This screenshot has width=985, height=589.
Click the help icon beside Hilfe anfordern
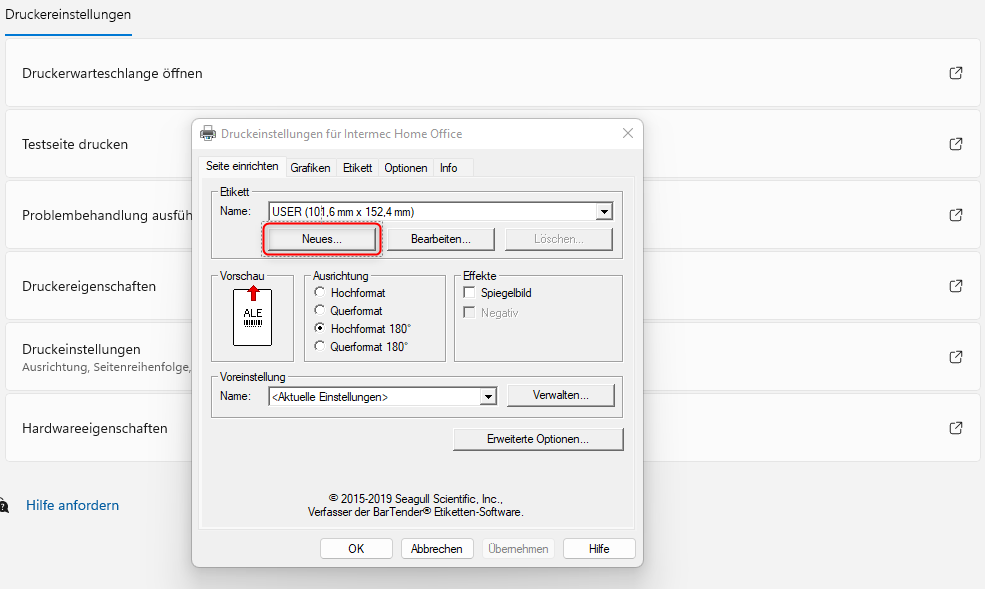tap(5, 506)
